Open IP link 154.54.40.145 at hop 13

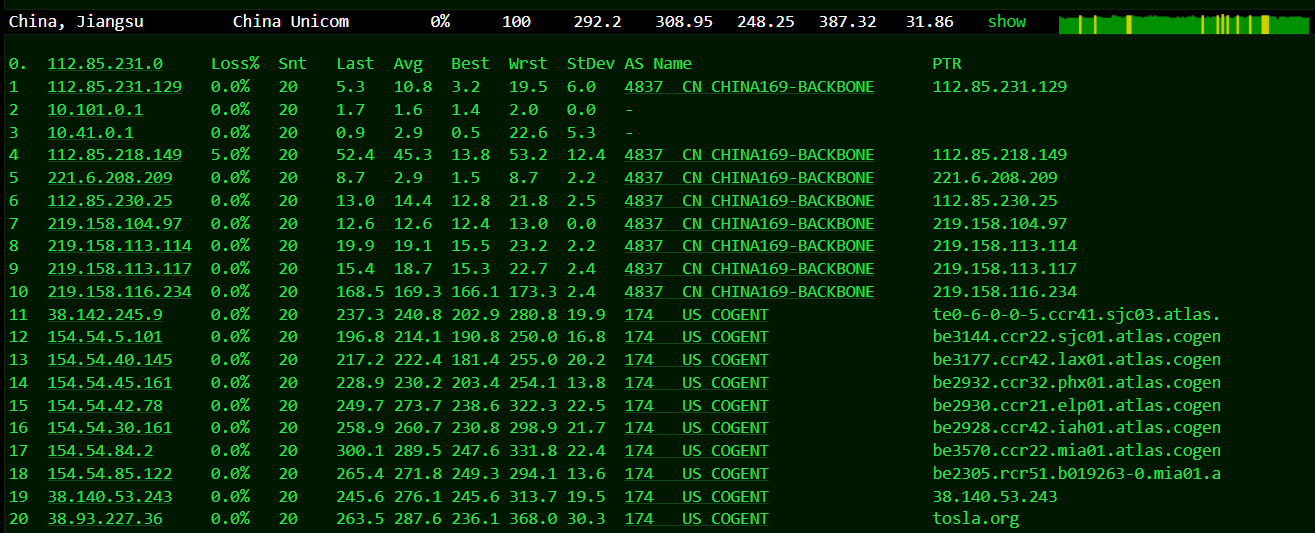(110, 360)
